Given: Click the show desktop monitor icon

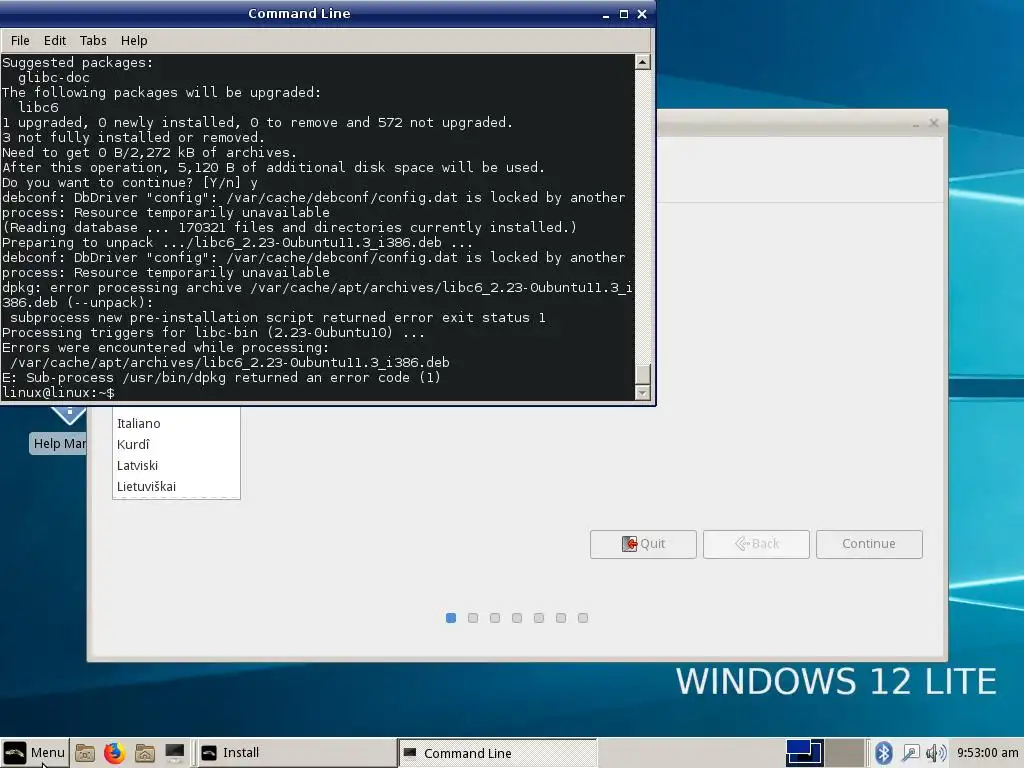Looking at the screenshot, I should coord(174,752).
